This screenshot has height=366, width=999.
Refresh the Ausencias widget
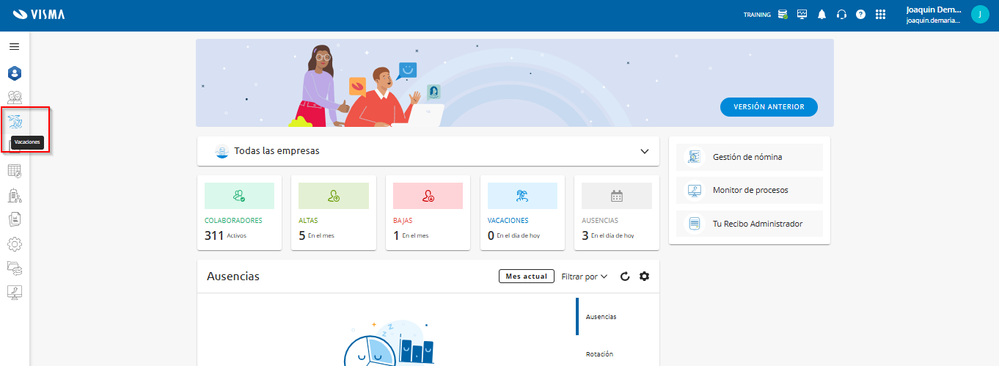click(x=625, y=276)
